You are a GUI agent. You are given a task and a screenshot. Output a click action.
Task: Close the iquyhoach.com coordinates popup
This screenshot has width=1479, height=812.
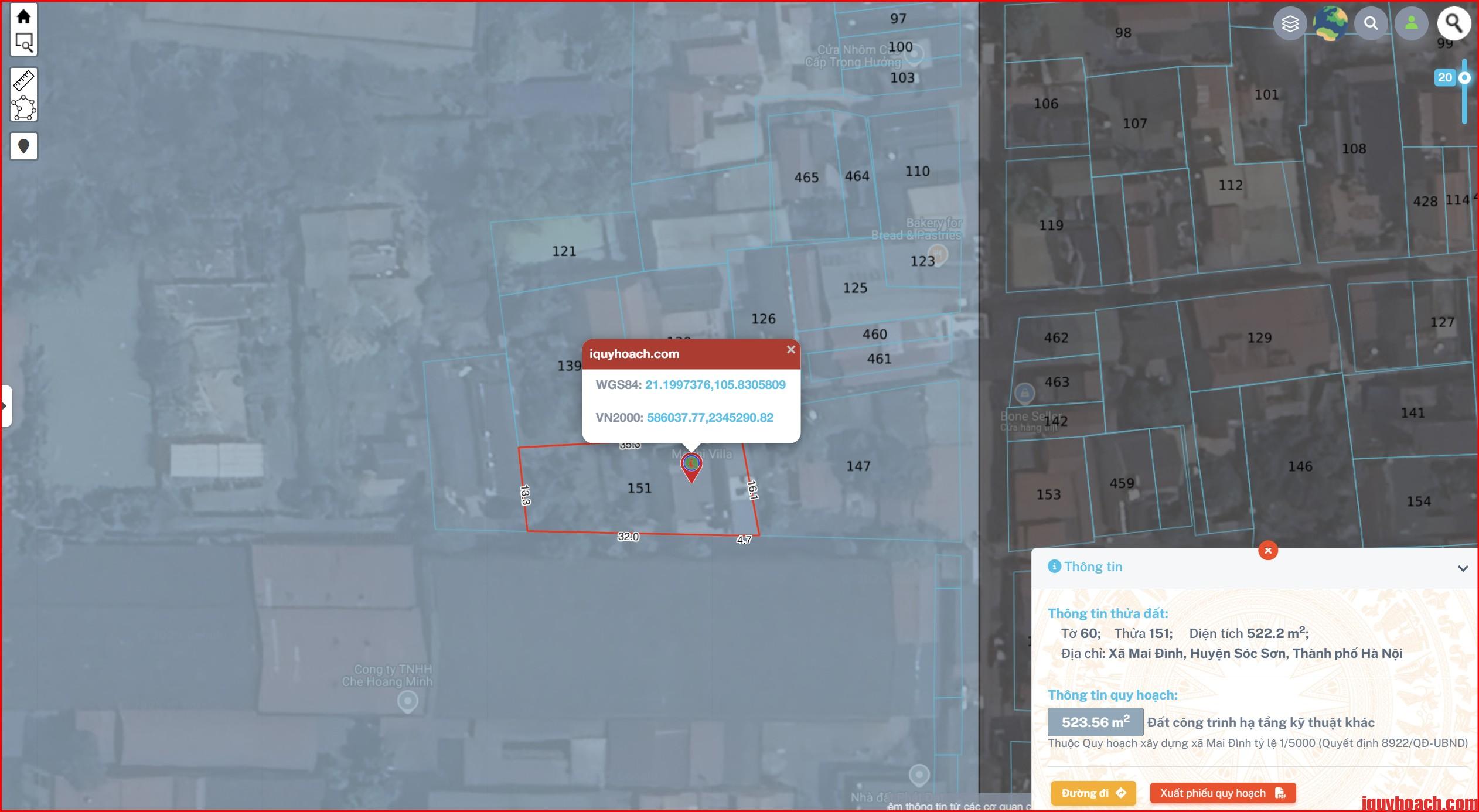pos(790,350)
